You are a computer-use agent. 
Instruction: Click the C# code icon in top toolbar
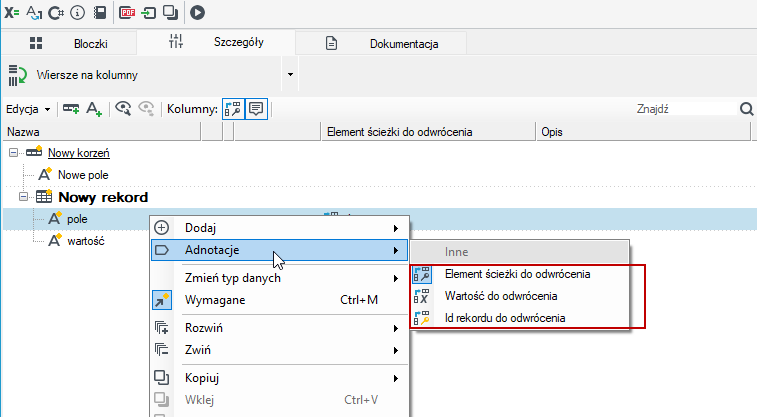coord(56,13)
